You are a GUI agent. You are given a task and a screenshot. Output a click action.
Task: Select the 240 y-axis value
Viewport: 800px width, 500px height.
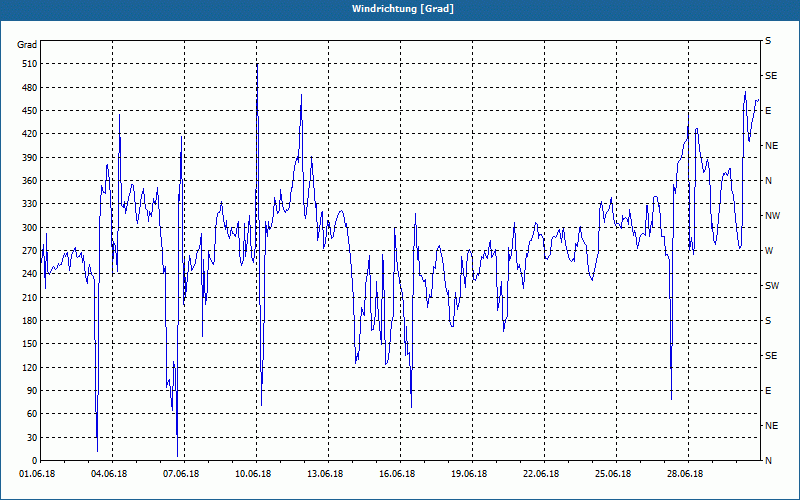30,274
